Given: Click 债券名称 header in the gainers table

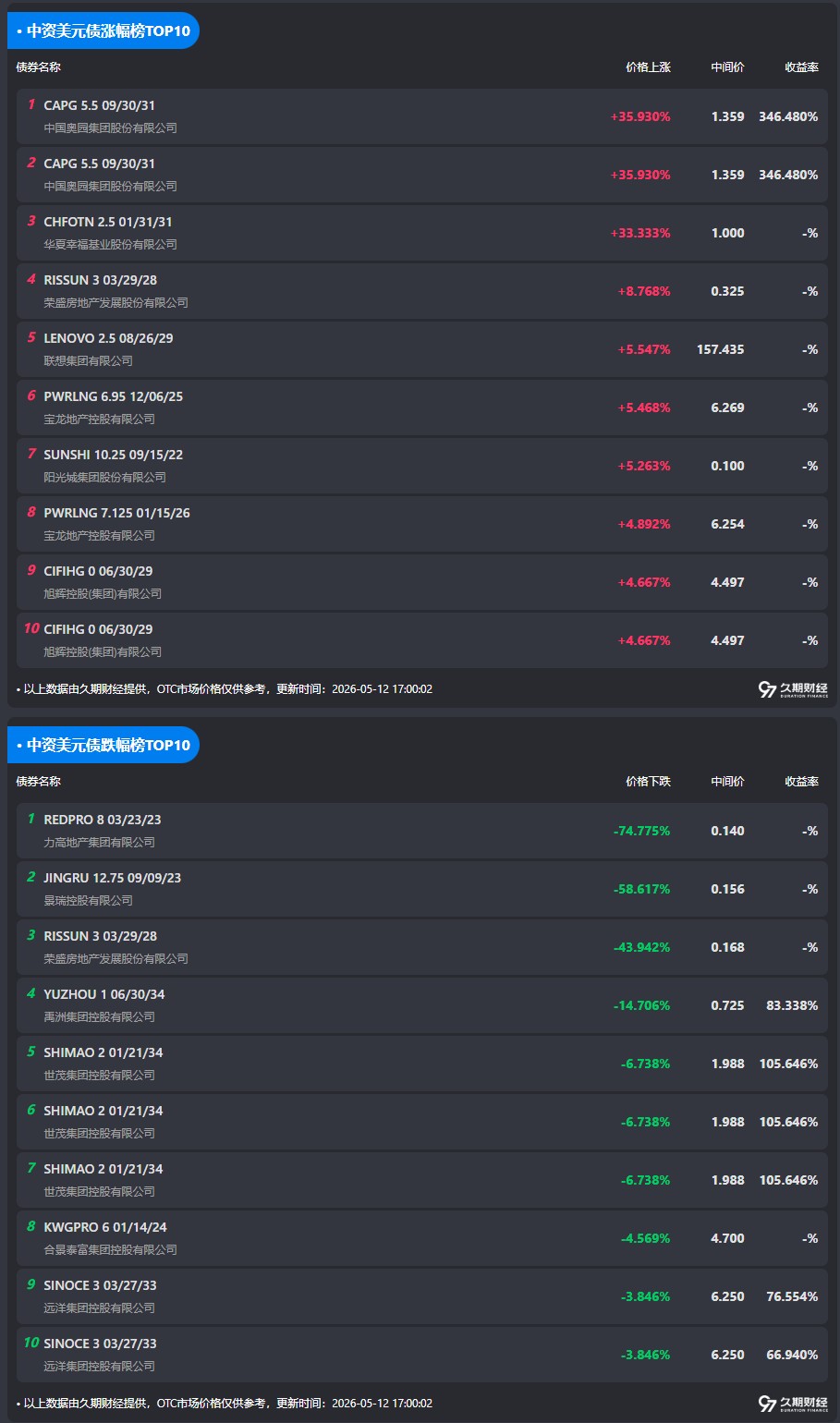Looking at the screenshot, I should (x=39, y=67).
